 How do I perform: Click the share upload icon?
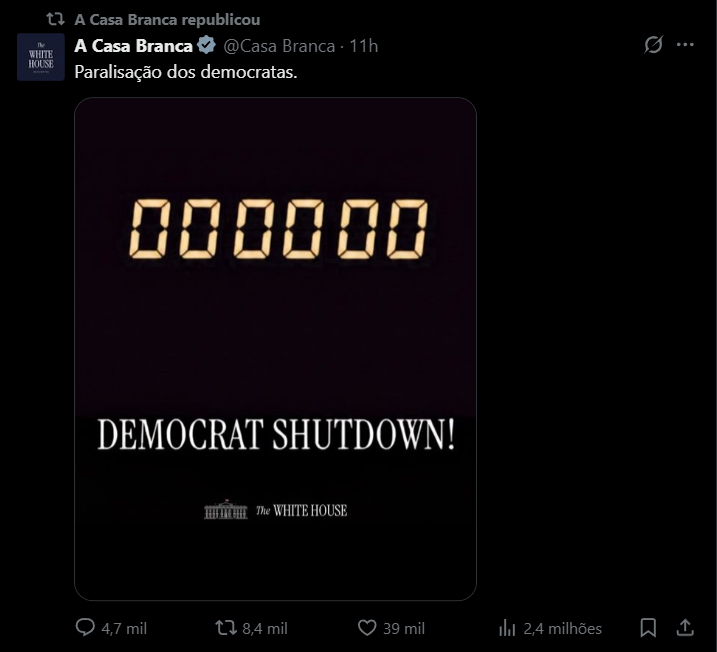[x=686, y=628]
